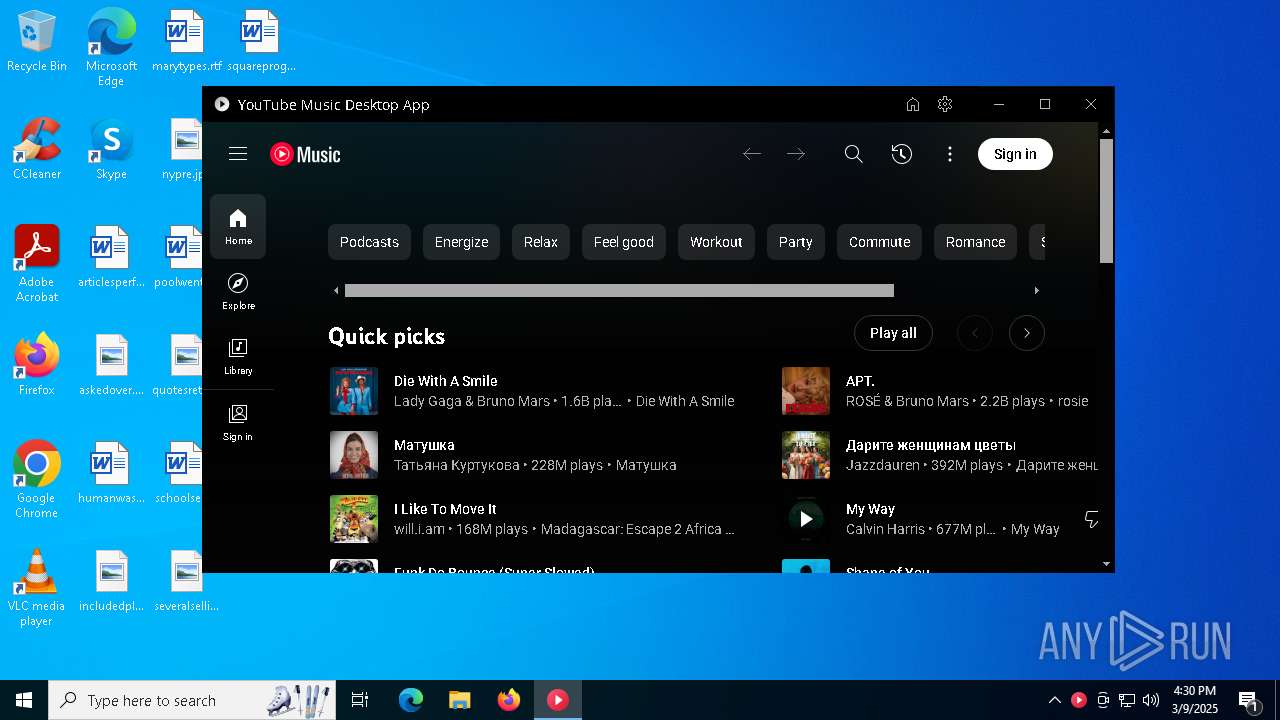Click the I Like To Move It thumbnail
Screen dimensions: 1280x720
click(x=354, y=519)
